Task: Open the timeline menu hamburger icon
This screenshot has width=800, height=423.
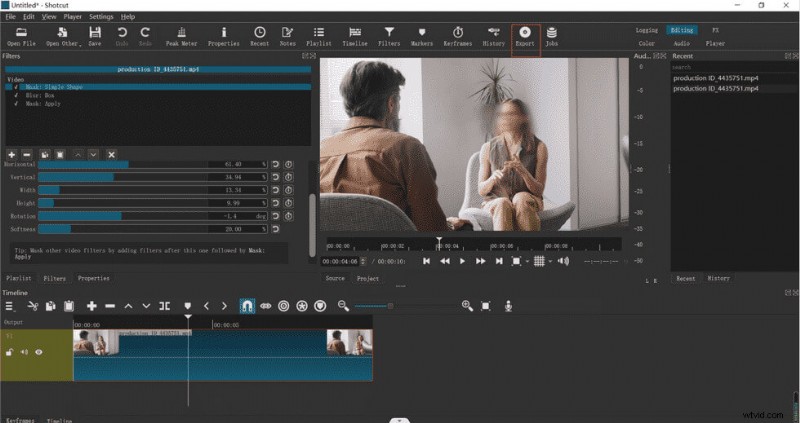Action: tap(9, 306)
